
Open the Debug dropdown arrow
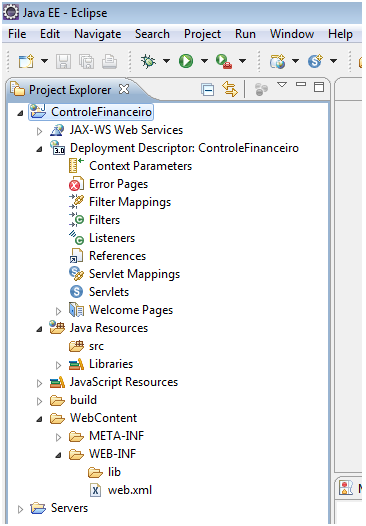tap(166, 61)
